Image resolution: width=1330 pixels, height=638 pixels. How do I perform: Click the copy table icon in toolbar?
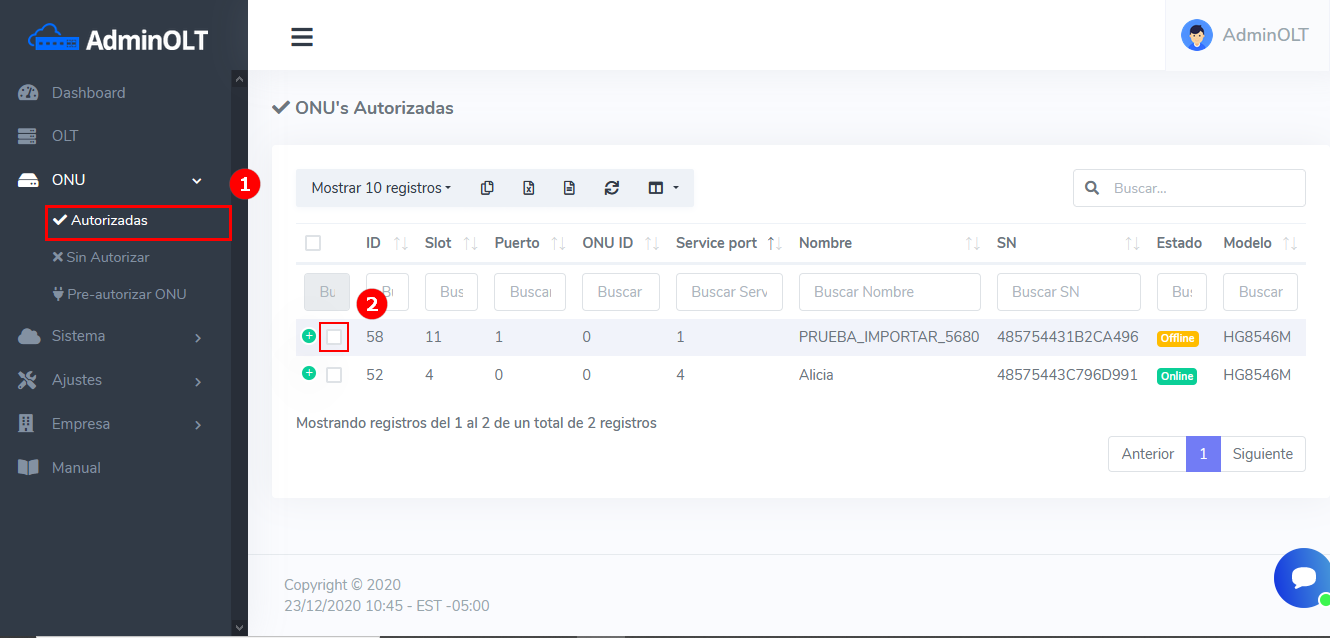487,188
